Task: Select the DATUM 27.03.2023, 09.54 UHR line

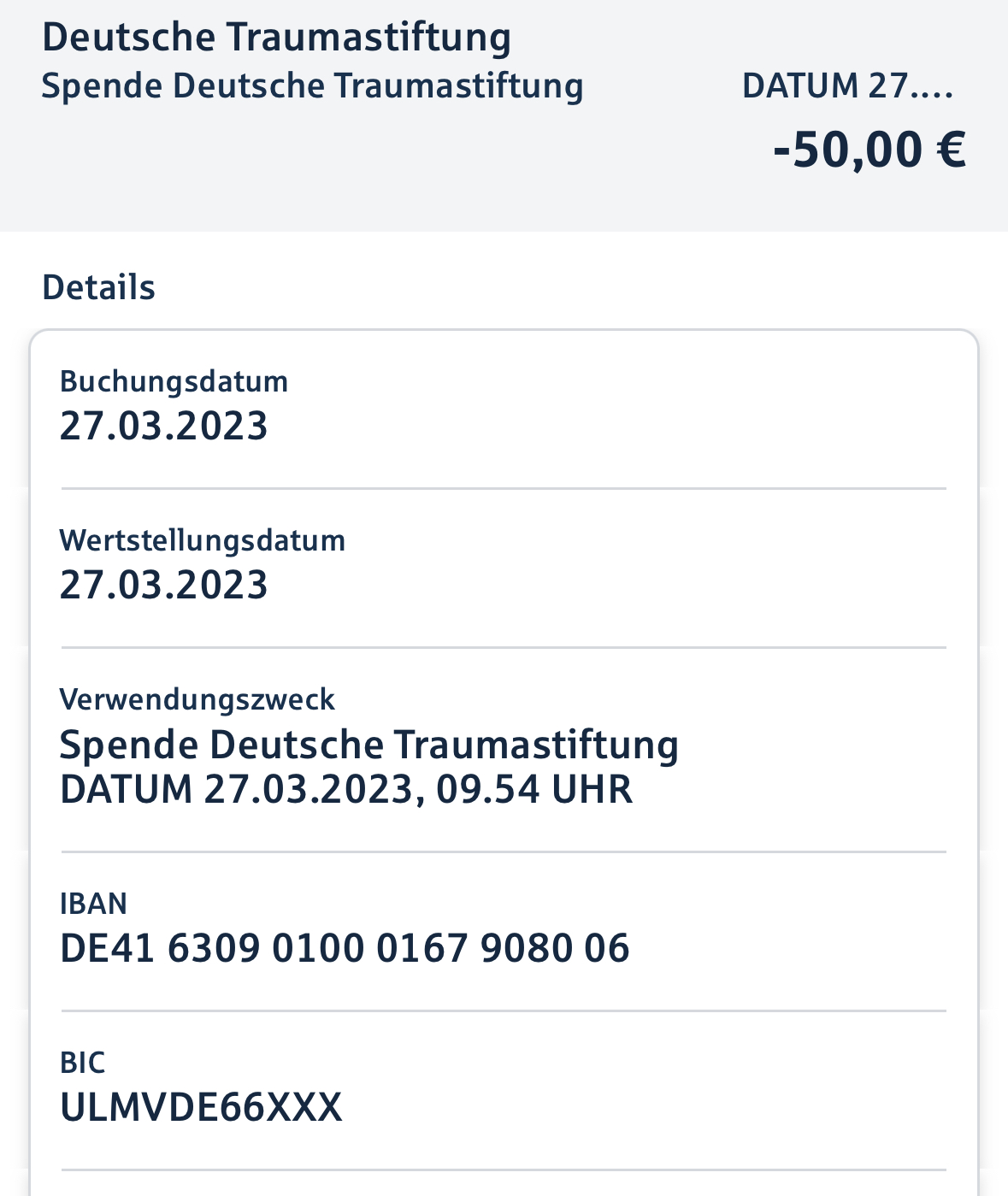Action: pos(345,789)
